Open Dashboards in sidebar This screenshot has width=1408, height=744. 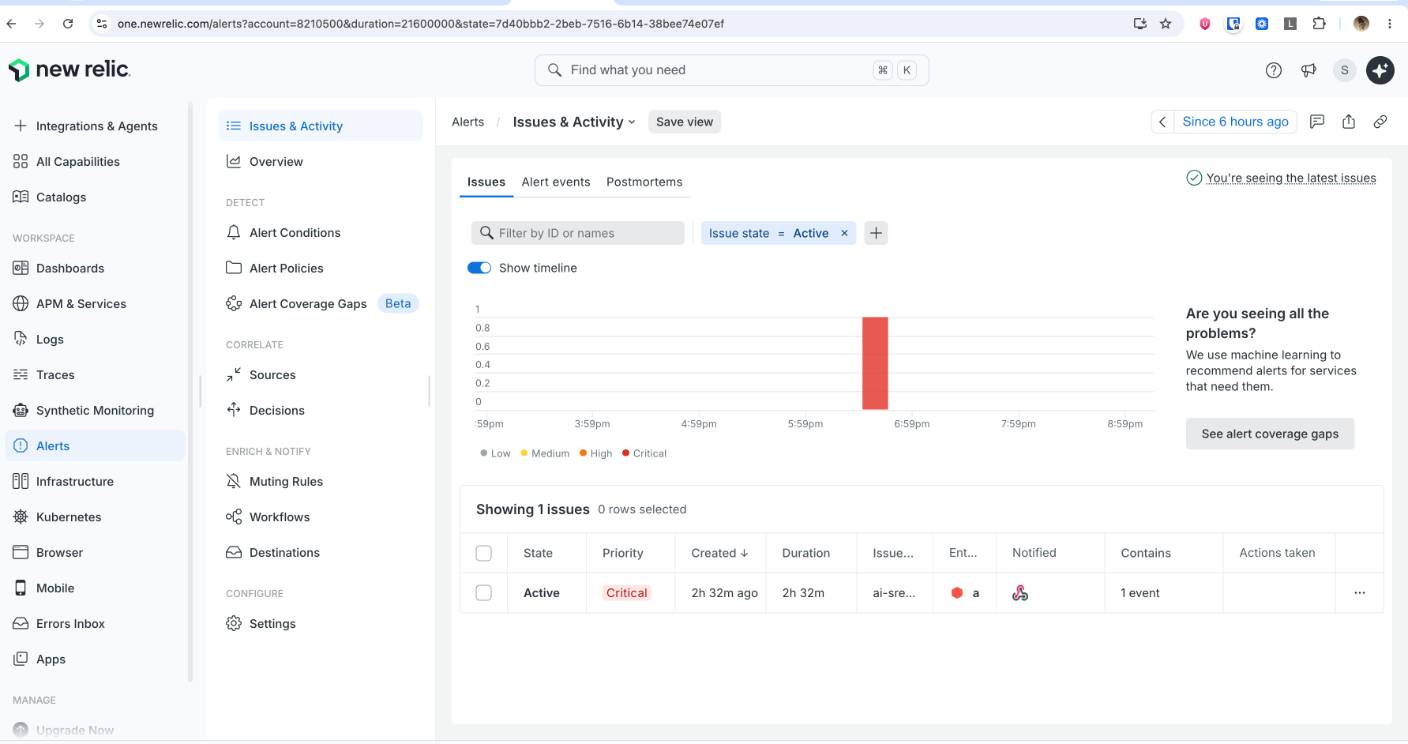tap(96, 268)
